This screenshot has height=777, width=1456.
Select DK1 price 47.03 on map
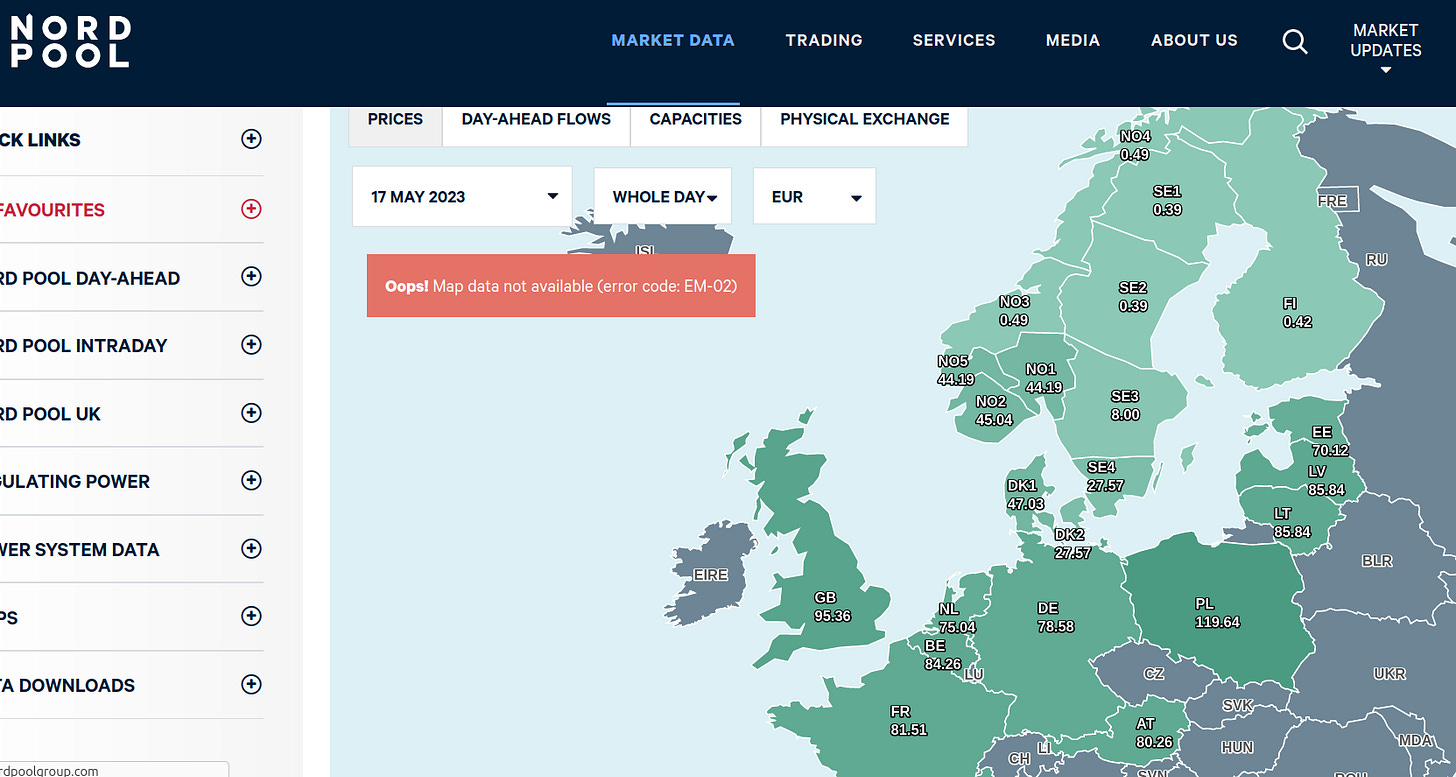pyautogui.click(x=1026, y=504)
